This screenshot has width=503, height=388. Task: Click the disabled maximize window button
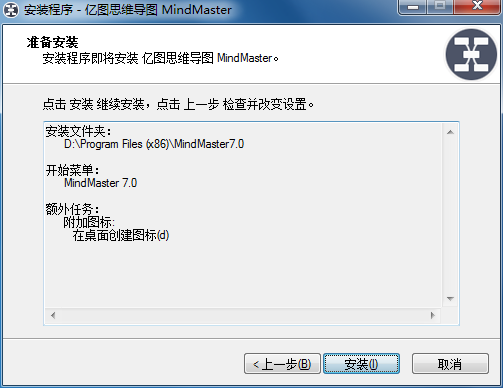coord(440,7)
